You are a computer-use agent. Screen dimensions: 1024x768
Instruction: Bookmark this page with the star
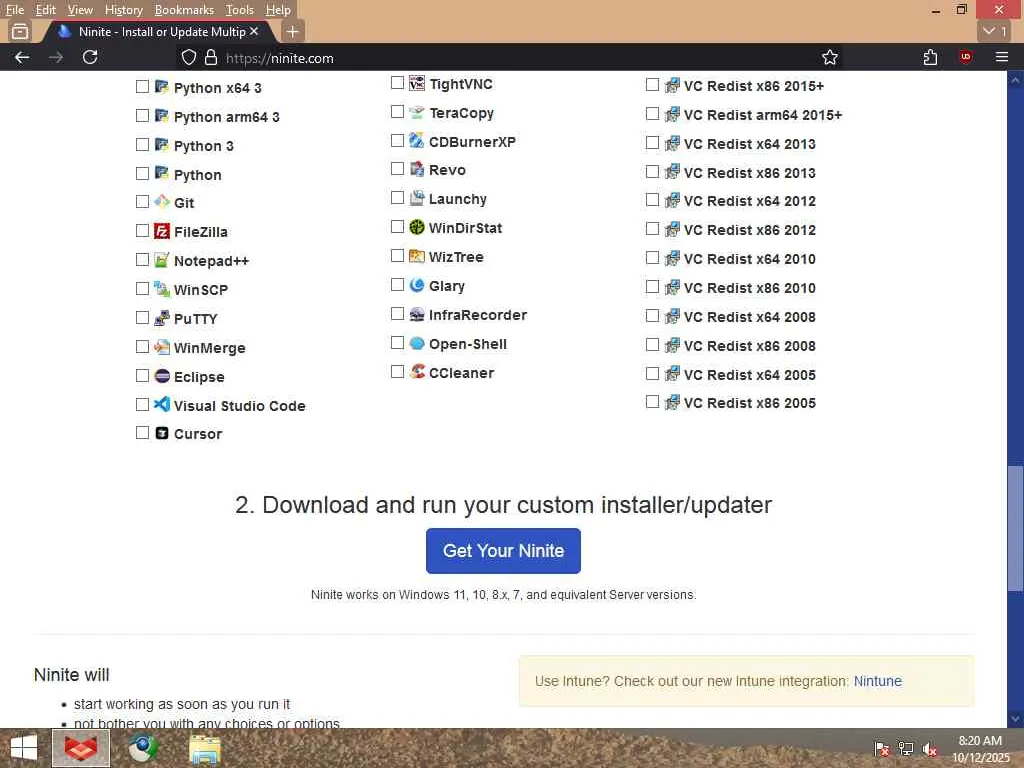(829, 57)
